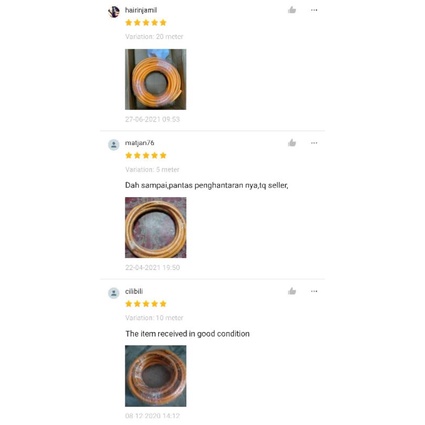Select matjan76's five-star rating
This screenshot has width=425, height=425.
click(146, 155)
